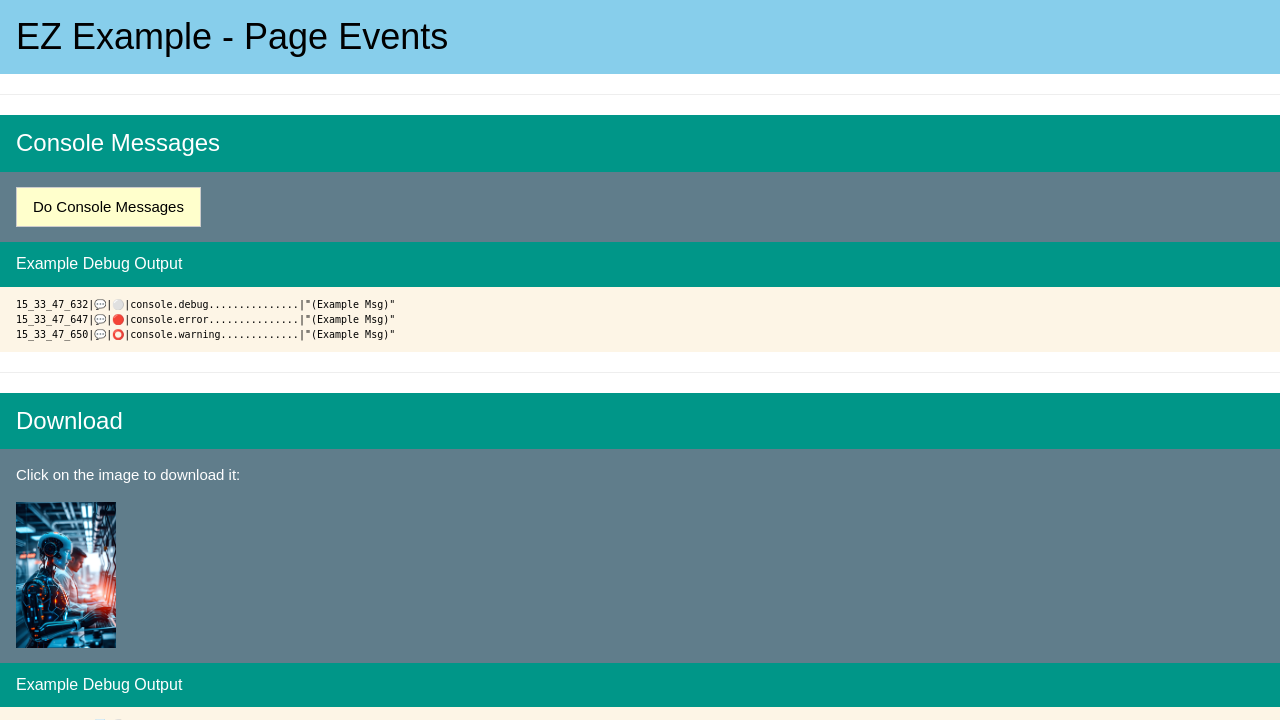This screenshot has height=720, width=1280.
Task: Click the console.error log line
Action: click(206, 320)
